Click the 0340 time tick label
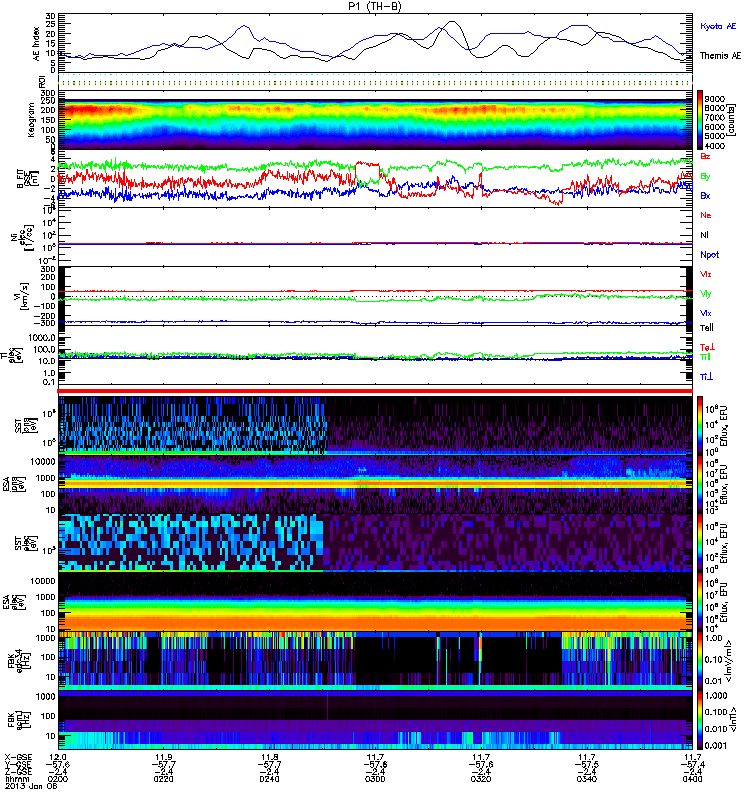Viewport: 750px width, 800px height. point(587,779)
